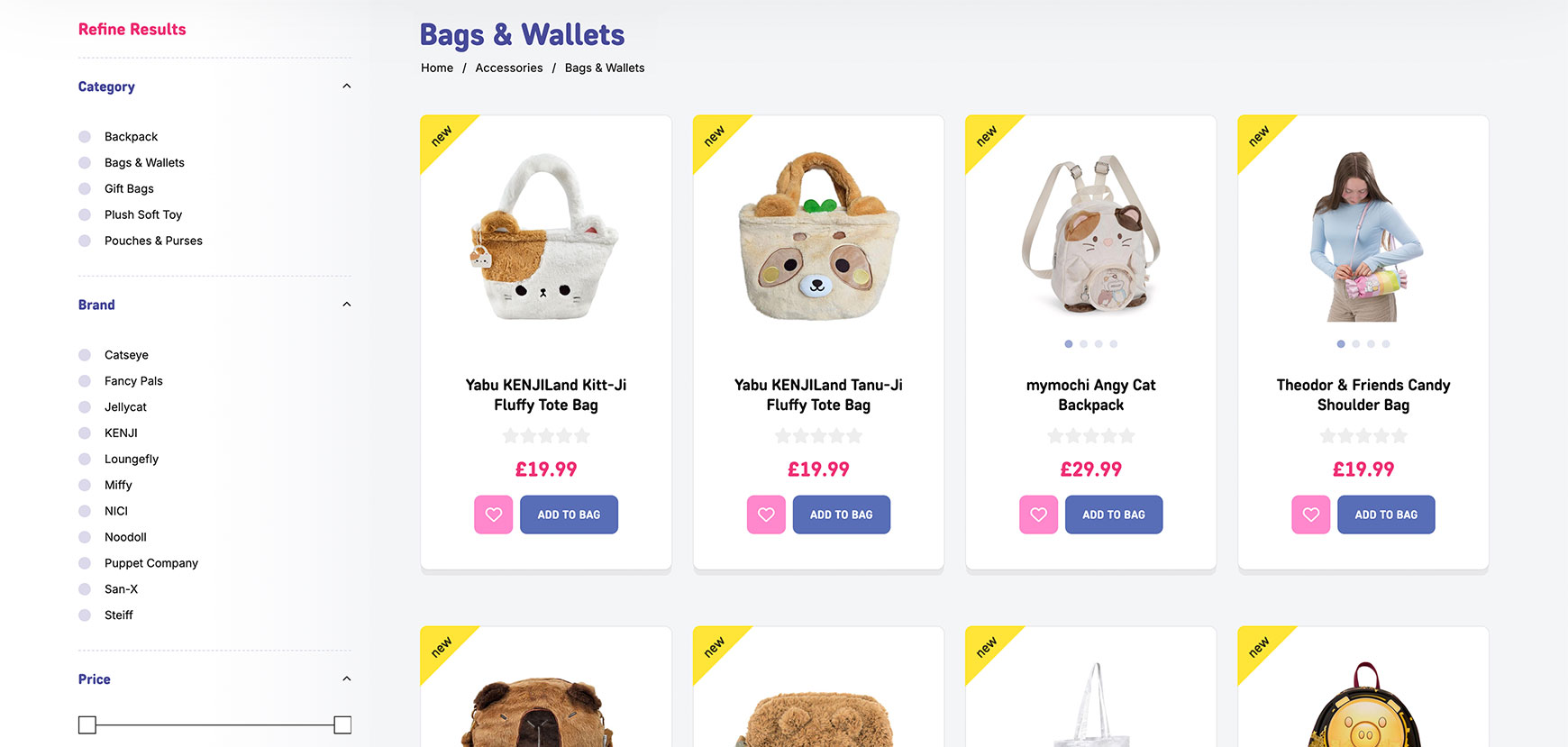Add Kitt-Ji Fluffy Tote Bag to bag
Image resolution: width=1568 pixels, height=747 pixels.
(569, 515)
